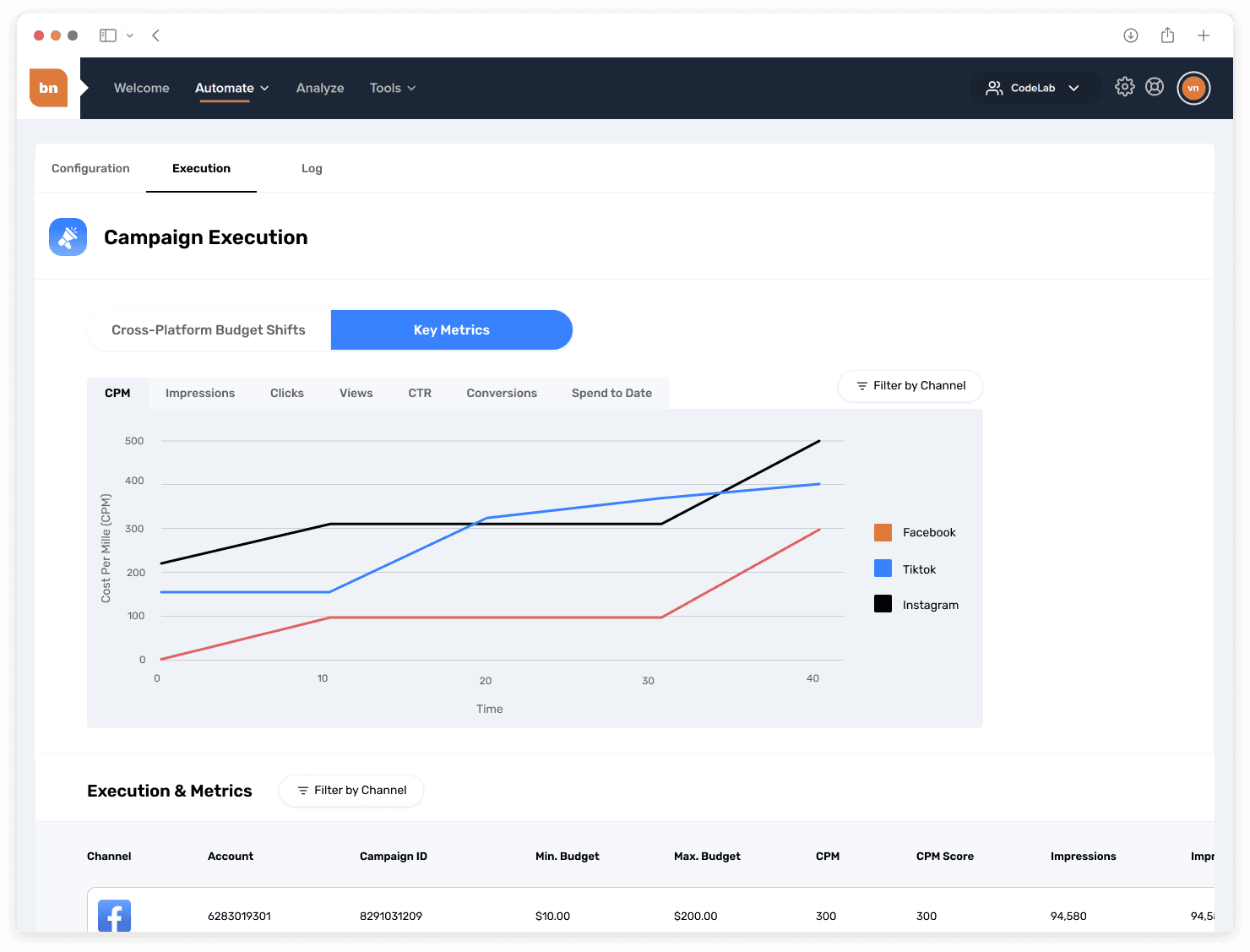Show Clicks chart tab
Screen dimensions: 1250x952
(x=287, y=393)
